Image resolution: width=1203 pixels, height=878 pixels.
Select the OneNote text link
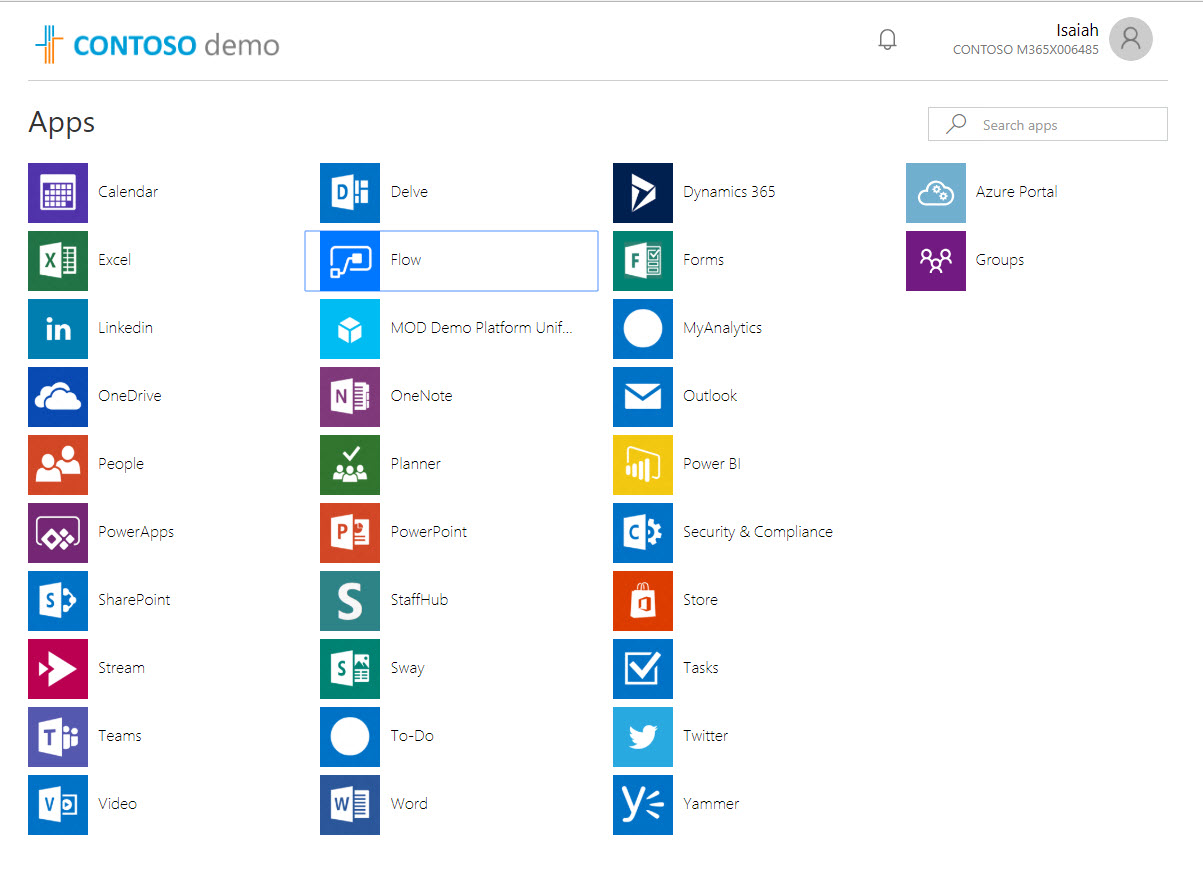[421, 396]
